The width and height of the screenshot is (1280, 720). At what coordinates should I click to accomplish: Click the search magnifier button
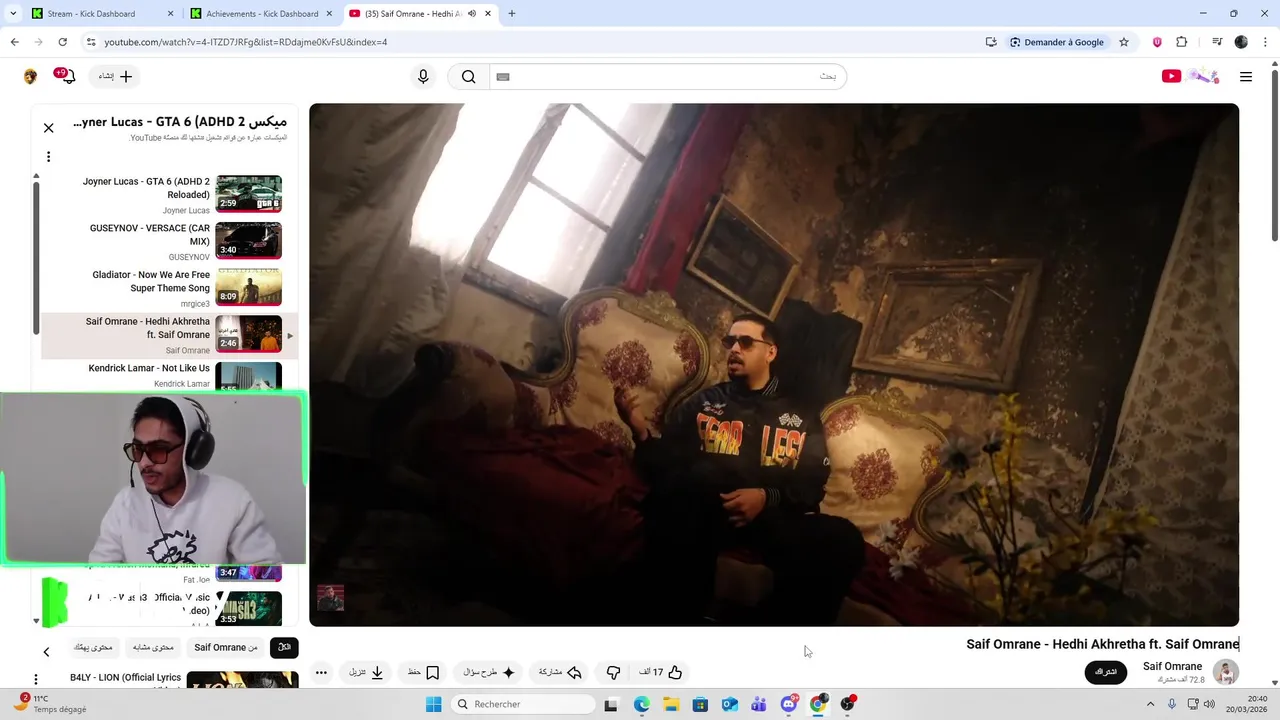point(468,76)
